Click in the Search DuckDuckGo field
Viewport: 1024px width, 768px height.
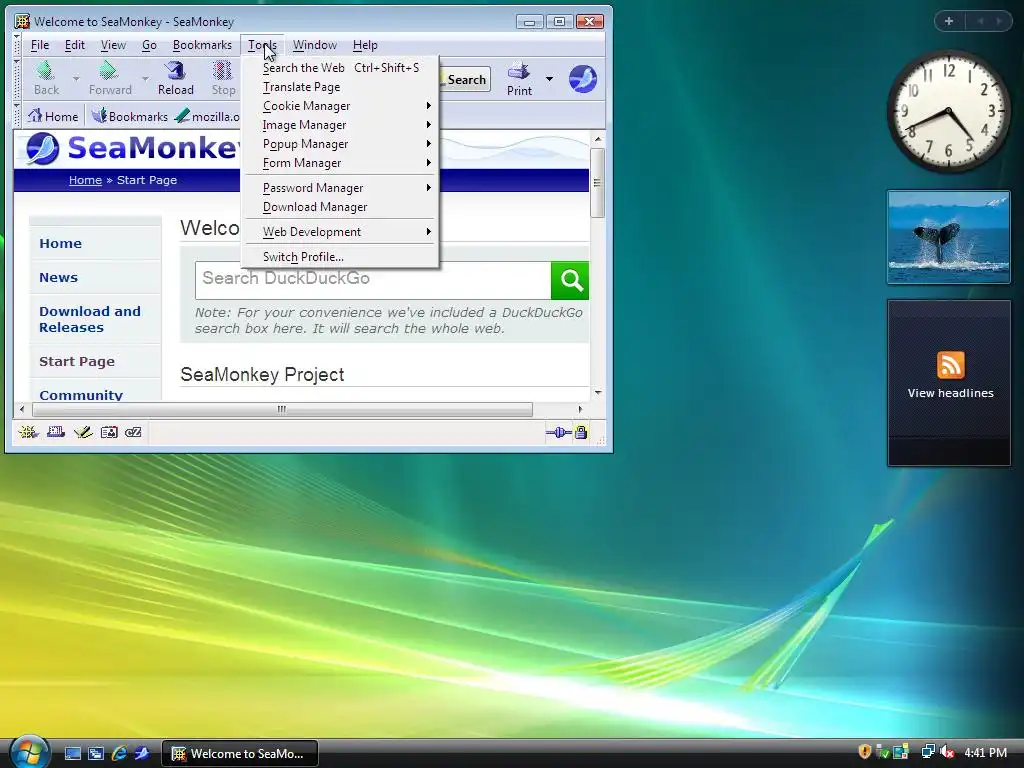pos(373,280)
